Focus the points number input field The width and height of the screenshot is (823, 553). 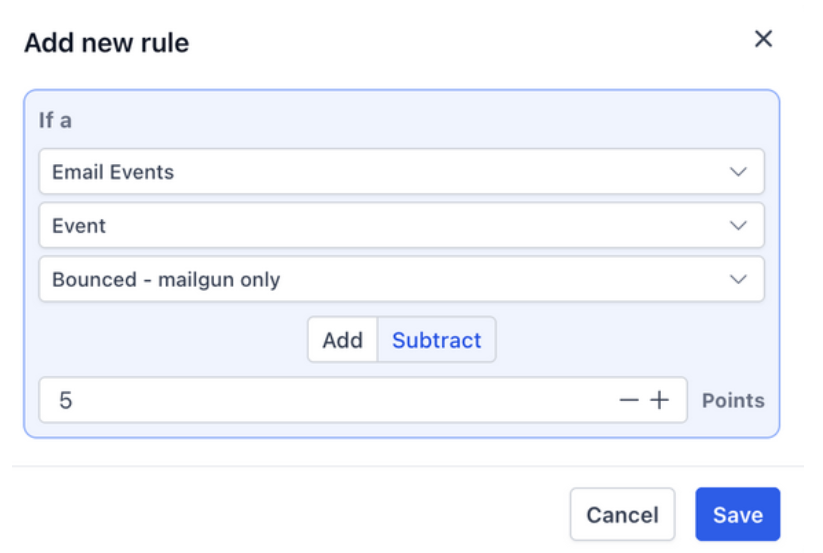point(330,400)
